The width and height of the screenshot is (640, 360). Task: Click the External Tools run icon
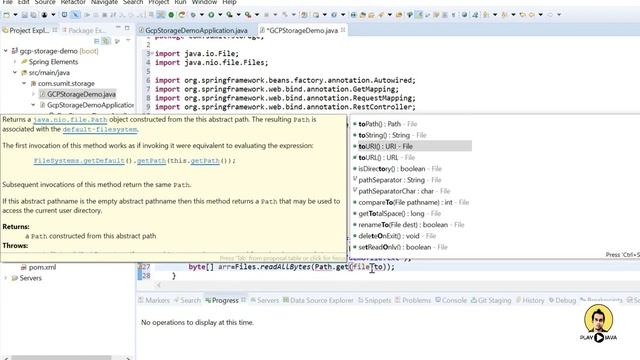tap(248, 15)
